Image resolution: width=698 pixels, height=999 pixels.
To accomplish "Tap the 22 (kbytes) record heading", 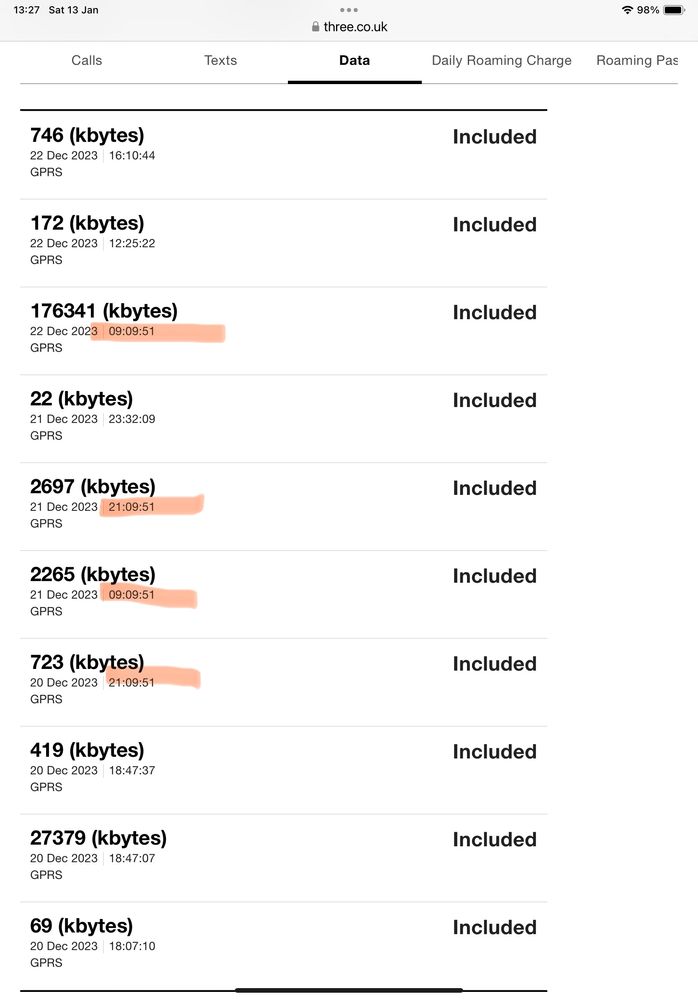I will [81, 399].
